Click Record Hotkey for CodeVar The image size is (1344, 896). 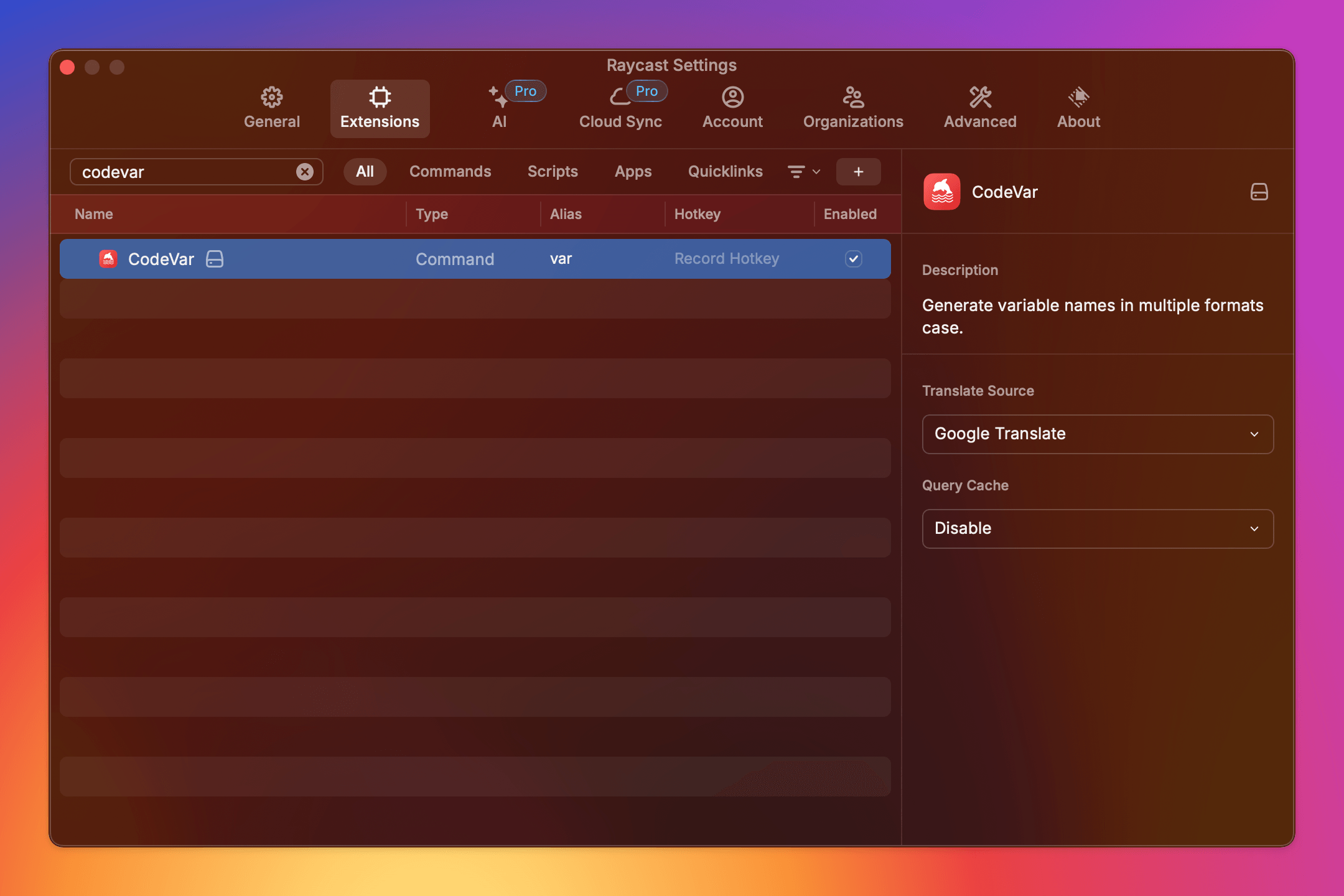click(x=726, y=259)
